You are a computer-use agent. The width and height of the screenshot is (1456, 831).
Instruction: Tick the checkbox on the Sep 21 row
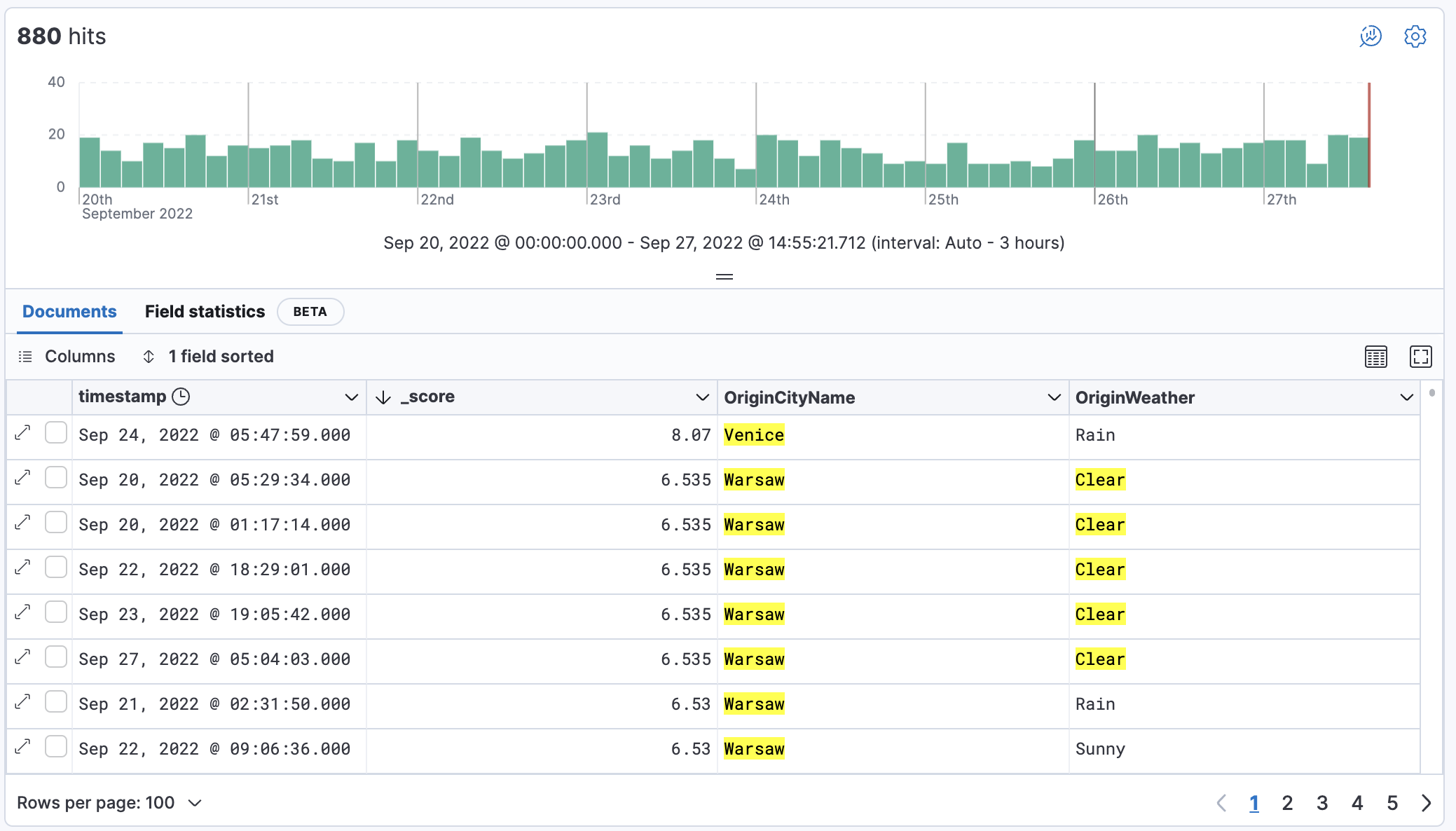[x=56, y=703]
